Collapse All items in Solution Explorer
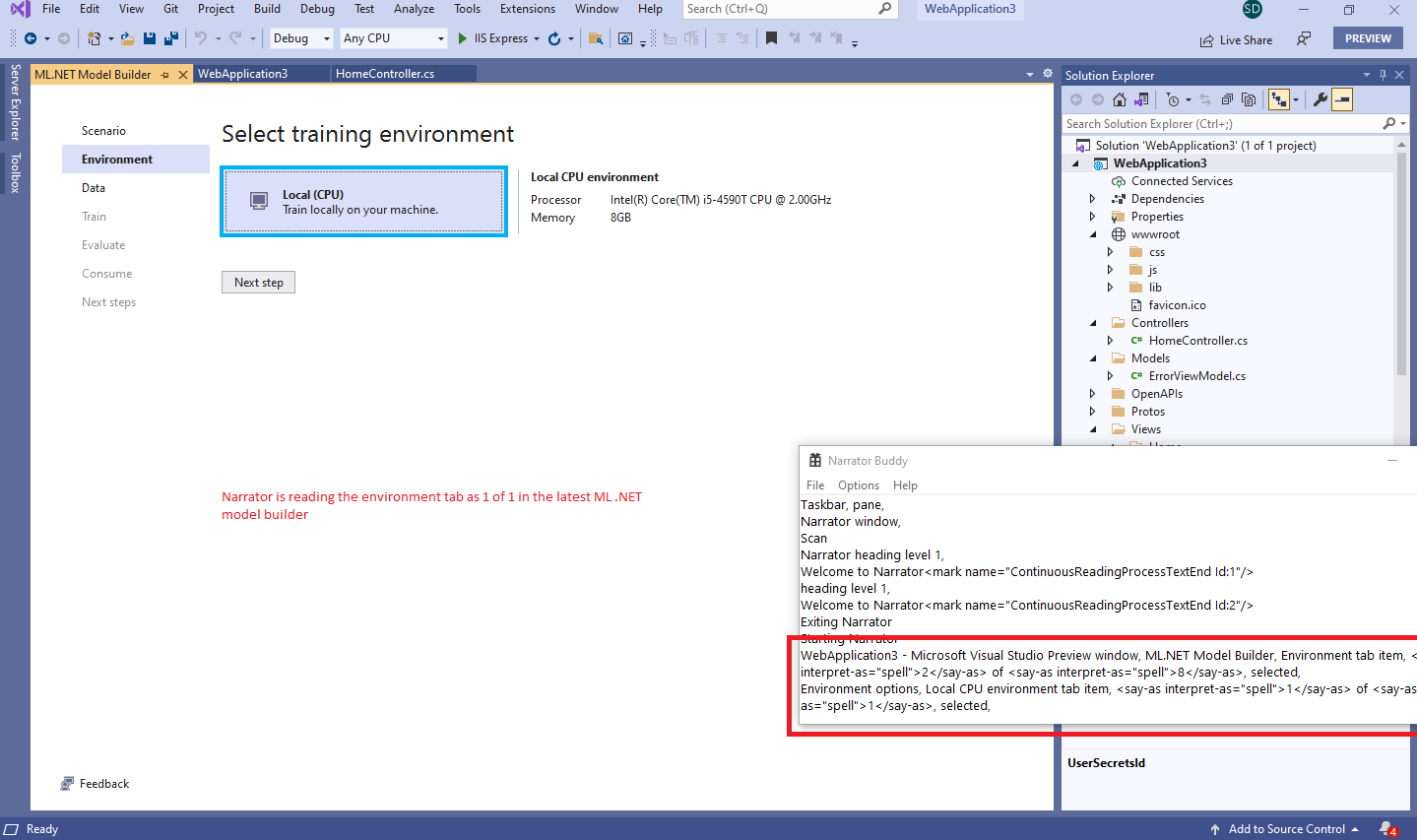Screen dimensions: 1417x840 [x=1227, y=98]
